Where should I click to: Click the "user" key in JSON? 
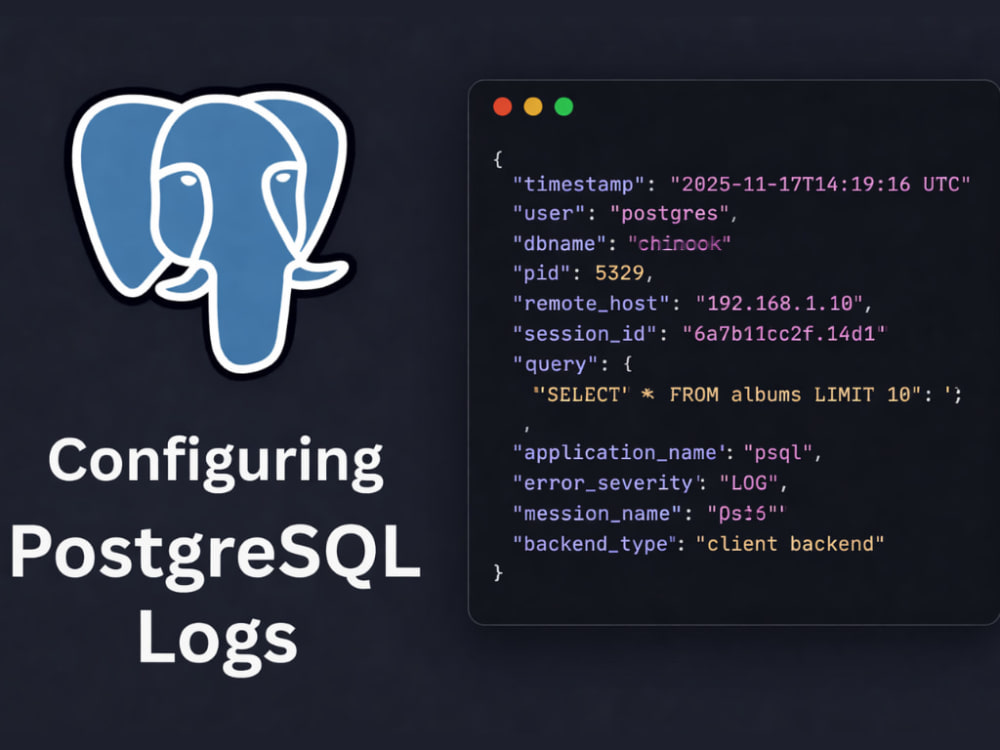549,213
